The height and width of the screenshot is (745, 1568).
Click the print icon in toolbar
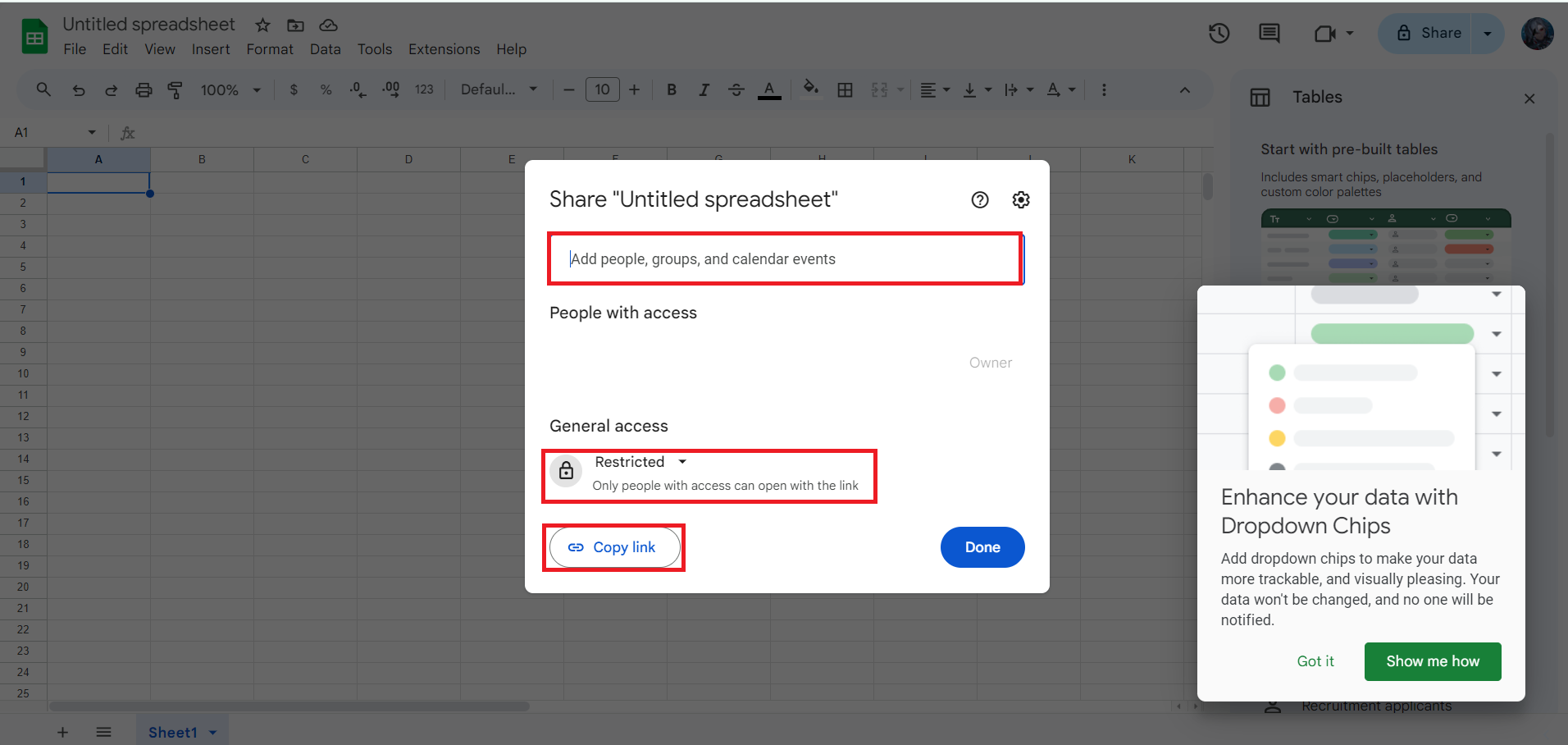(x=144, y=90)
